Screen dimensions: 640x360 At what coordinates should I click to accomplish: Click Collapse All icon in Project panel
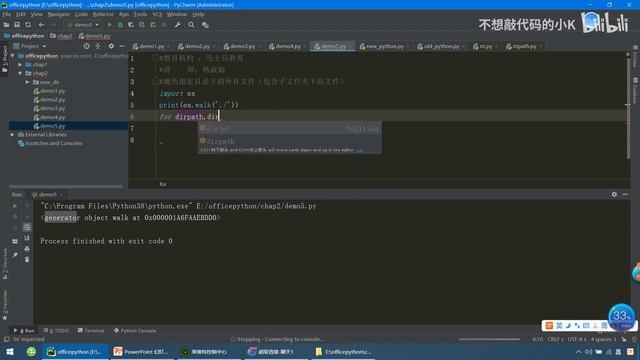pyautogui.click(x=98, y=46)
